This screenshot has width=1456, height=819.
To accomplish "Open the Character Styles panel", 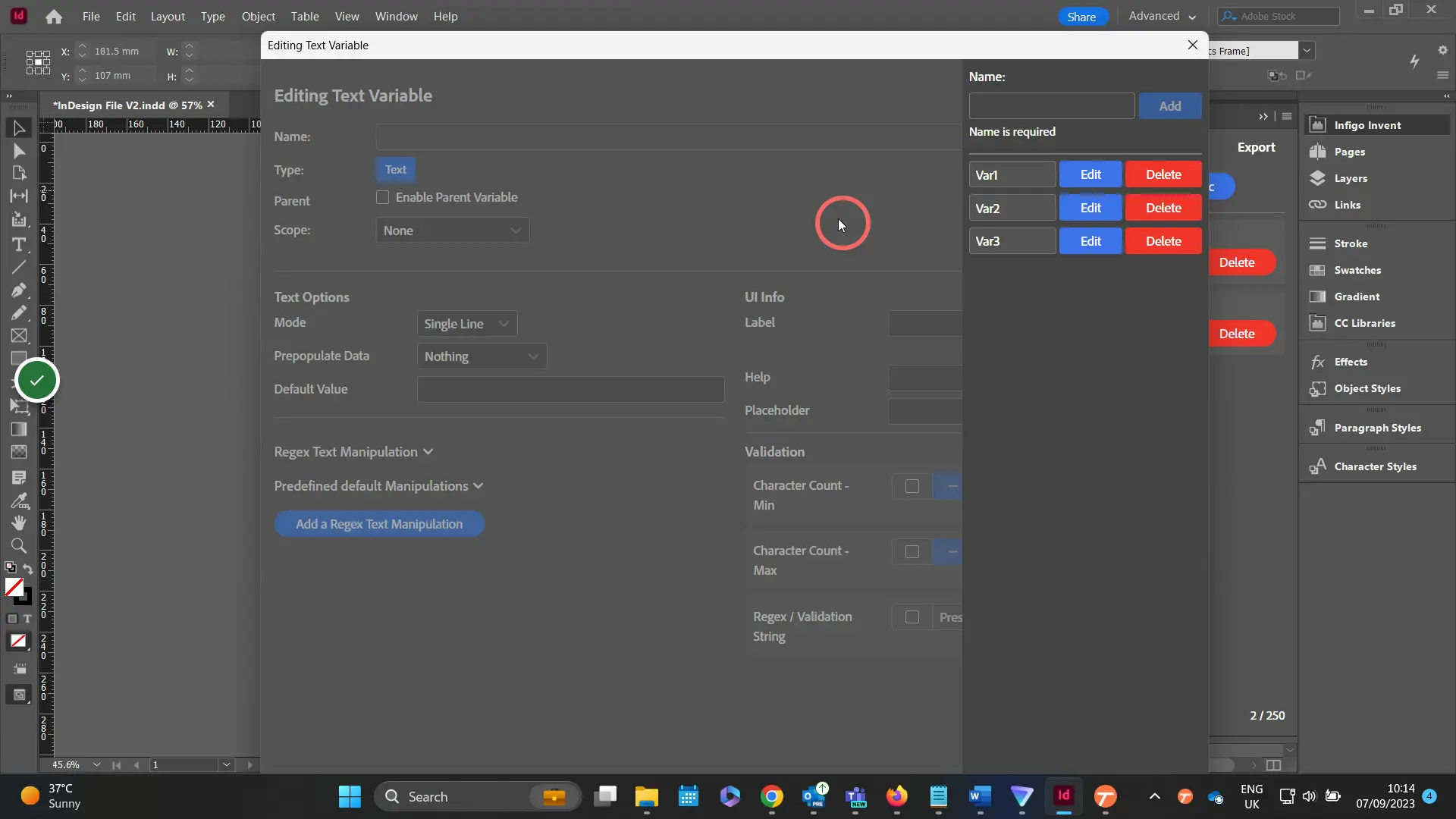I will point(1376,466).
